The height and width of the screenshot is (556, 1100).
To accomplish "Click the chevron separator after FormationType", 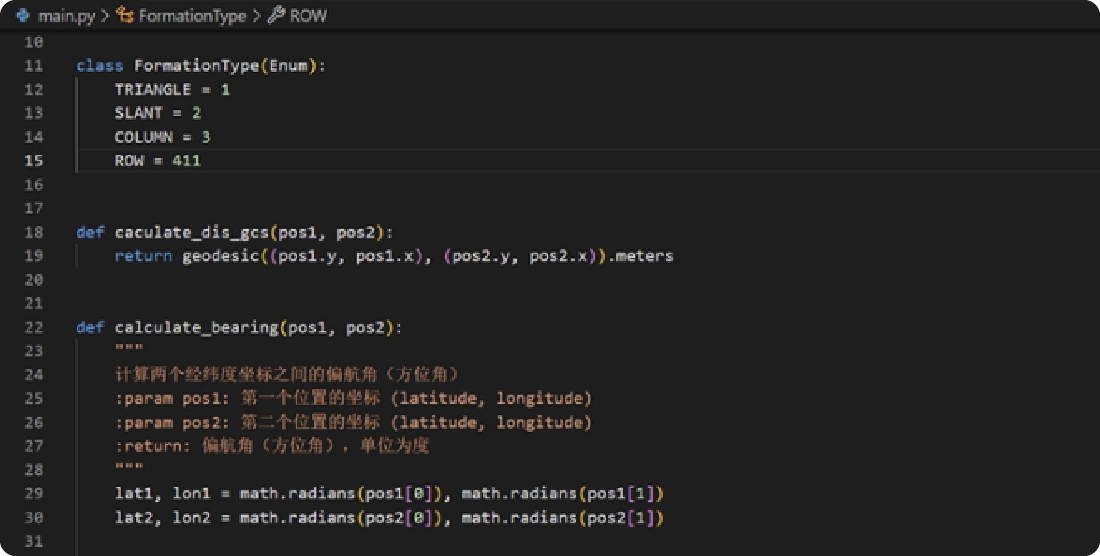I will click(256, 16).
